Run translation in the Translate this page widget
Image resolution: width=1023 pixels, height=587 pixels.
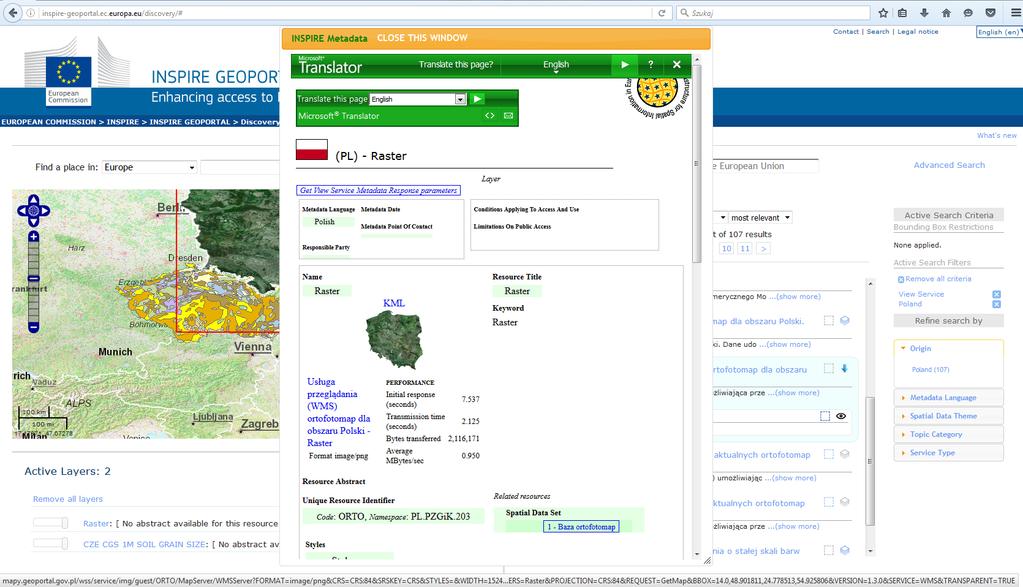click(x=478, y=99)
